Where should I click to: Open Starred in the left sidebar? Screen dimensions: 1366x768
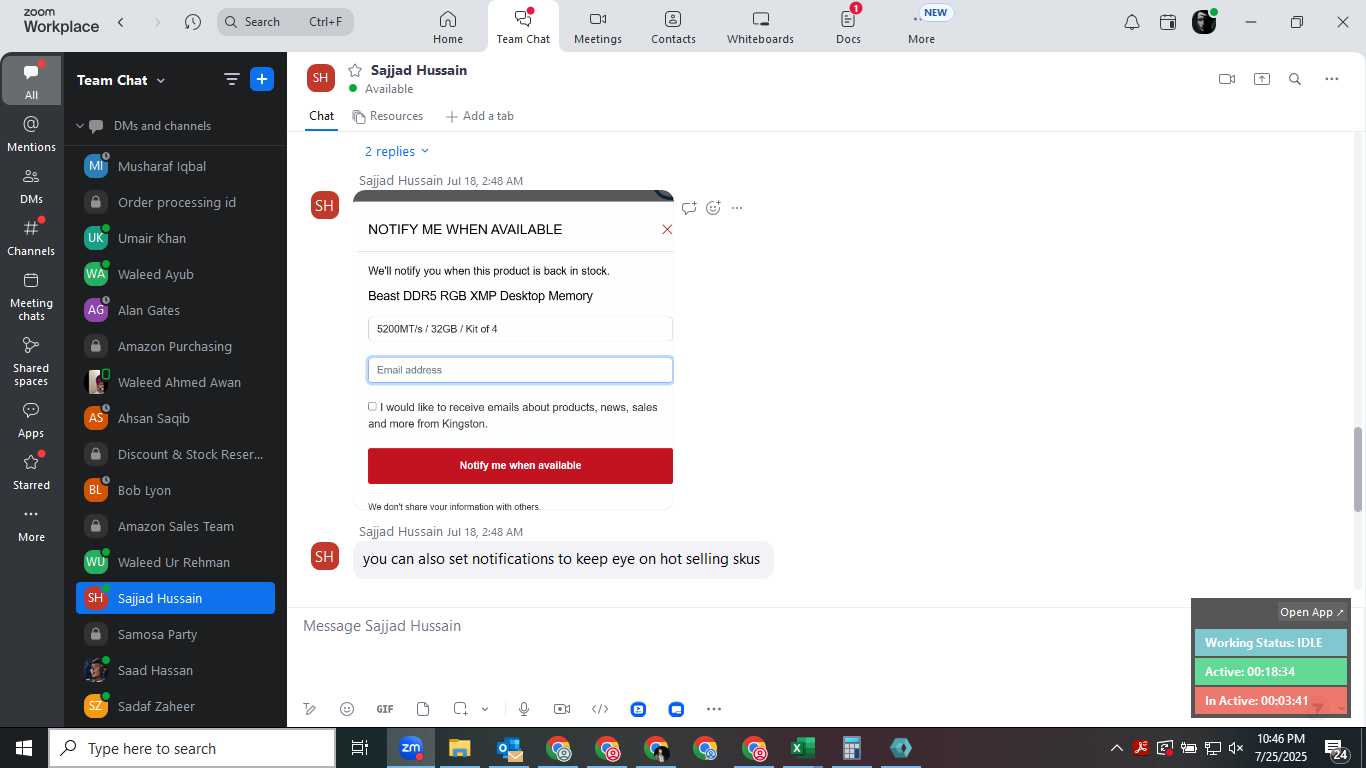pos(31,472)
